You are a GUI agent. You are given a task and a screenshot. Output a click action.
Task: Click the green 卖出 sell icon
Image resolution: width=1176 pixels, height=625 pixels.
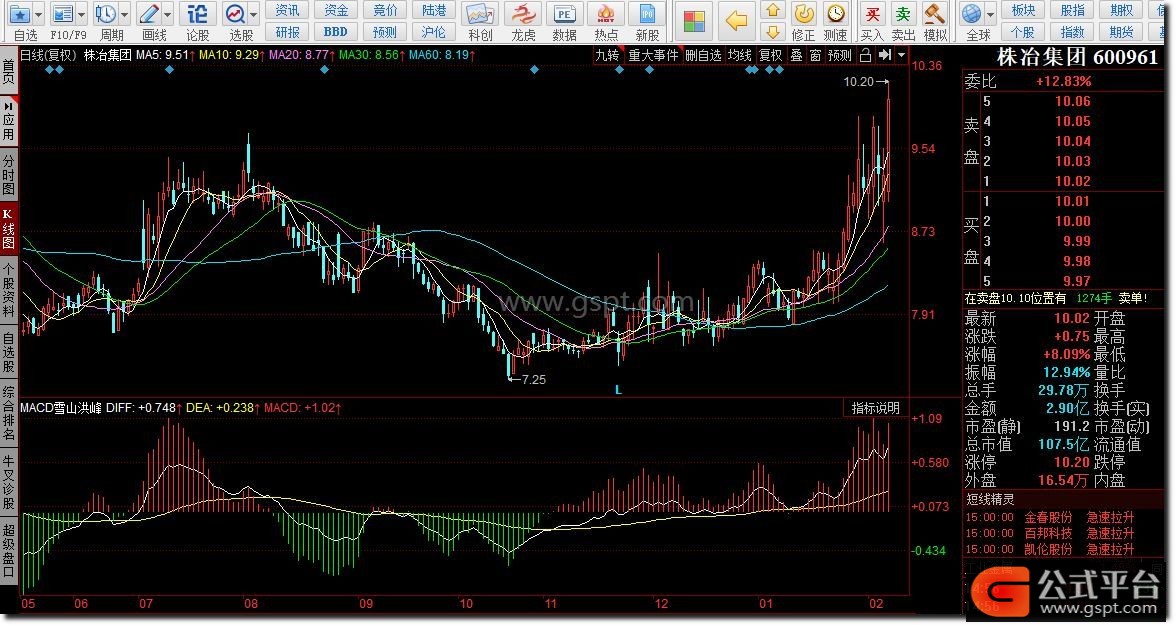(903, 14)
